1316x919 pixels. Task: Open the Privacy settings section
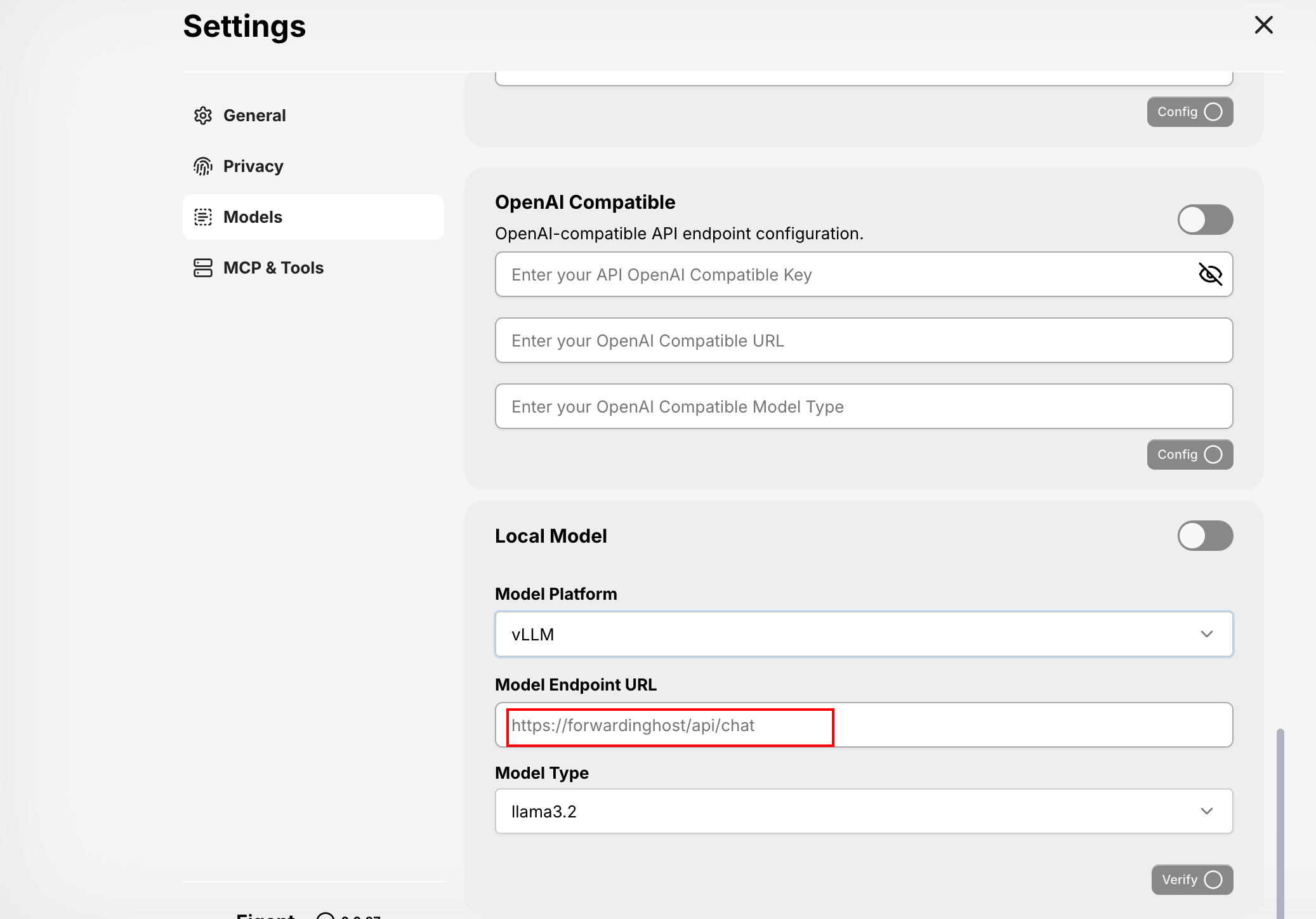(x=313, y=166)
